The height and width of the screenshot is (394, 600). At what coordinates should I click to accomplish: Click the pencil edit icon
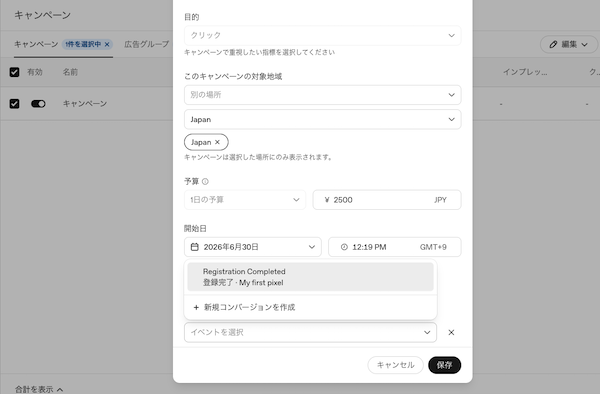pyautogui.click(x=553, y=44)
